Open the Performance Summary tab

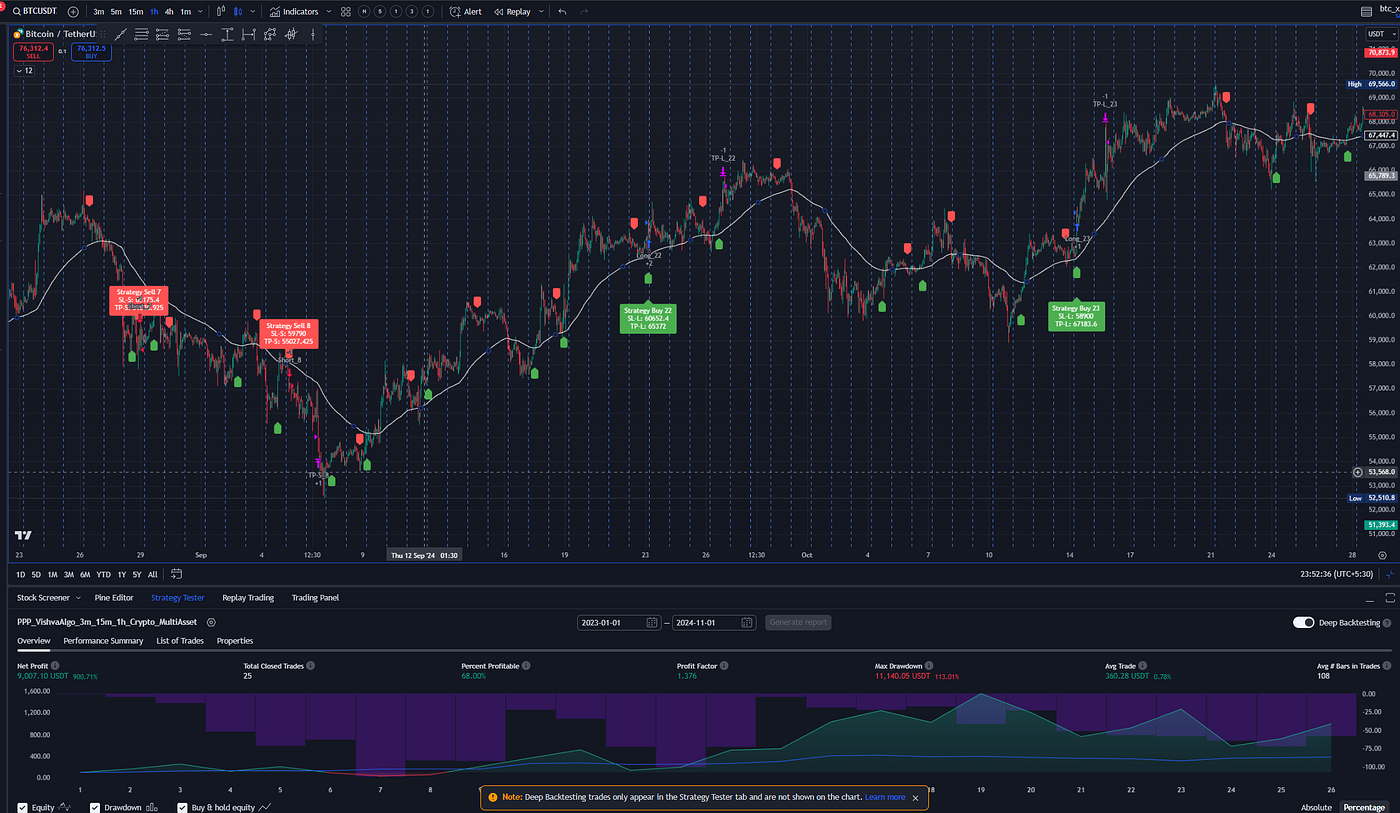pyautogui.click(x=103, y=641)
